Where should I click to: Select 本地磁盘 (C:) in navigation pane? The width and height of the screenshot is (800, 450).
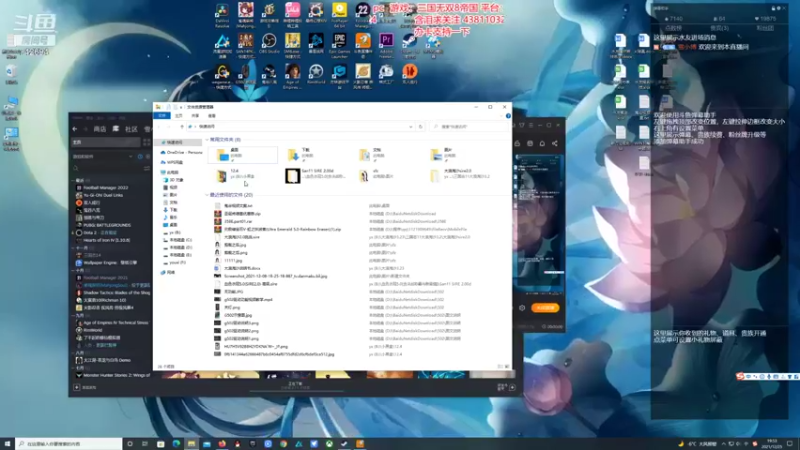178,240
